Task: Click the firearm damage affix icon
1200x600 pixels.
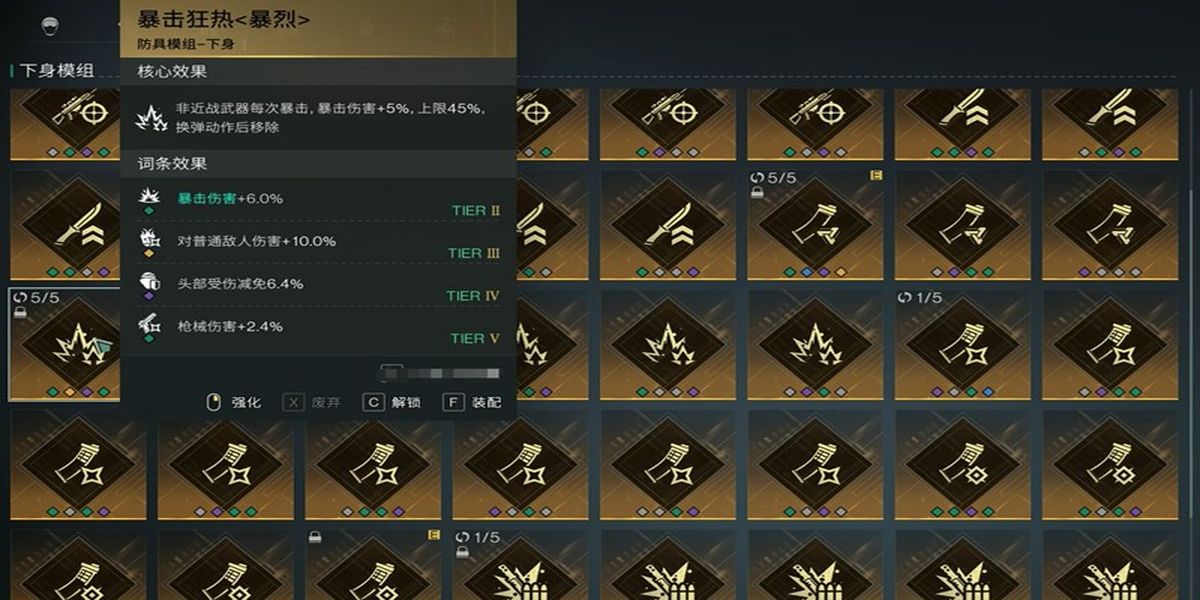Action: click(x=150, y=325)
